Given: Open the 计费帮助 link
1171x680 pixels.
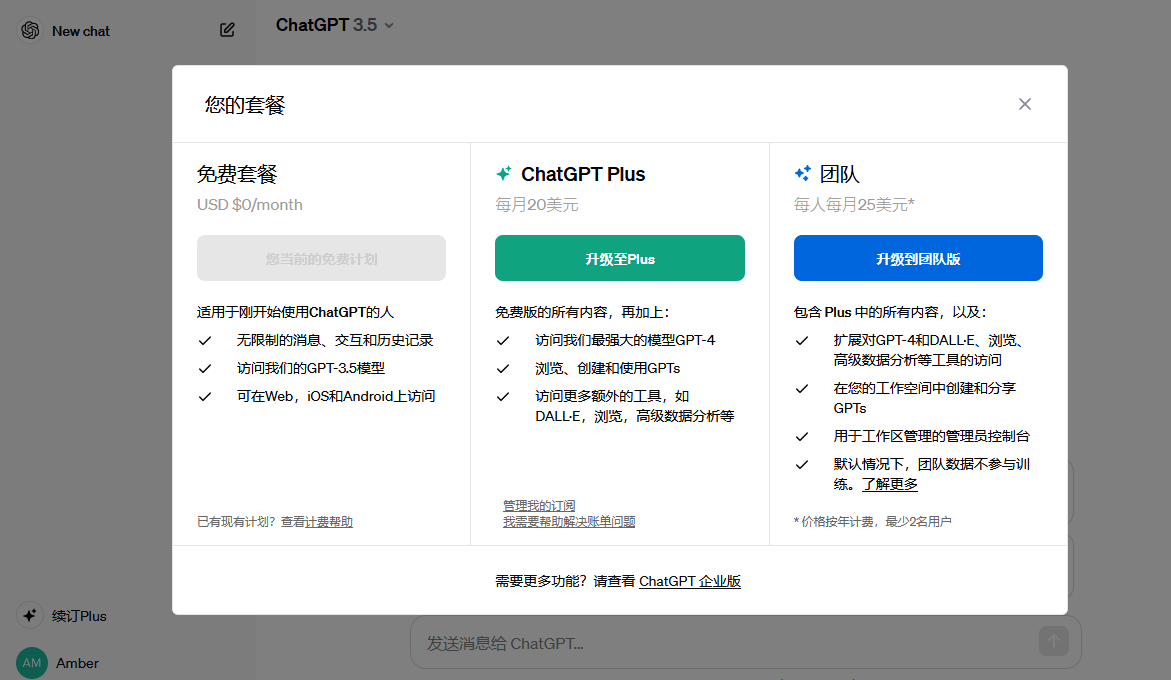Looking at the screenshot, I should click(x=331, y=521).
